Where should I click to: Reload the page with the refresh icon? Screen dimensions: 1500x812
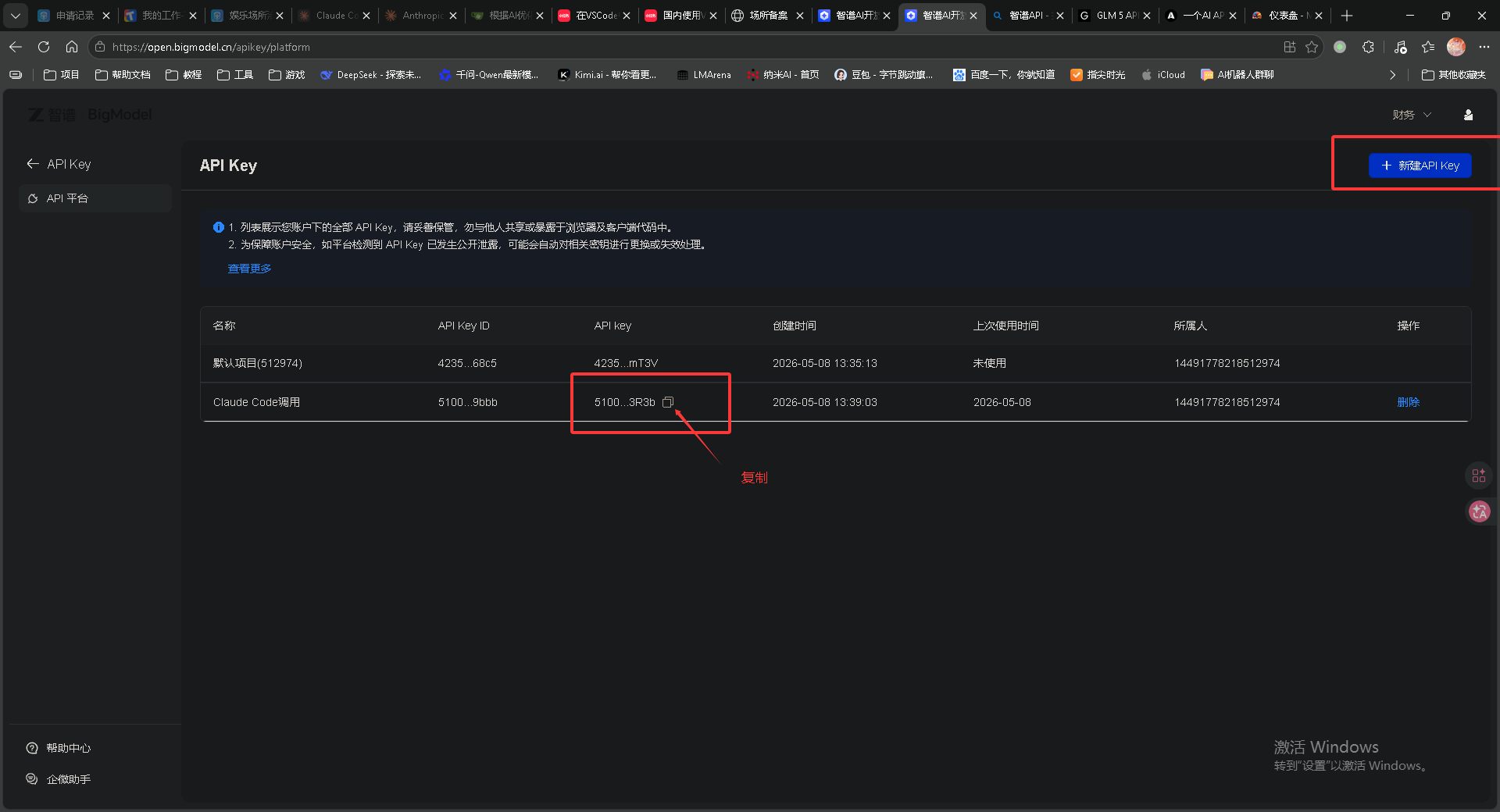point(44,47)
